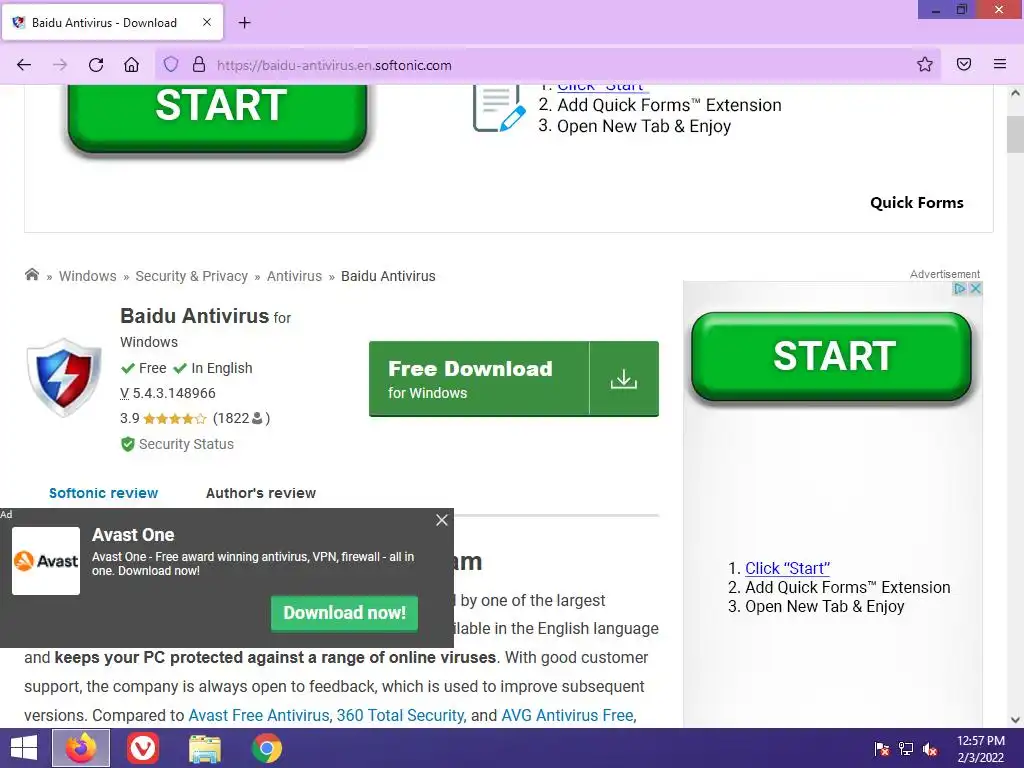Screen dimensions: 1024x768
Task: Open a new browser tab
Action: (x=244, y=23)
